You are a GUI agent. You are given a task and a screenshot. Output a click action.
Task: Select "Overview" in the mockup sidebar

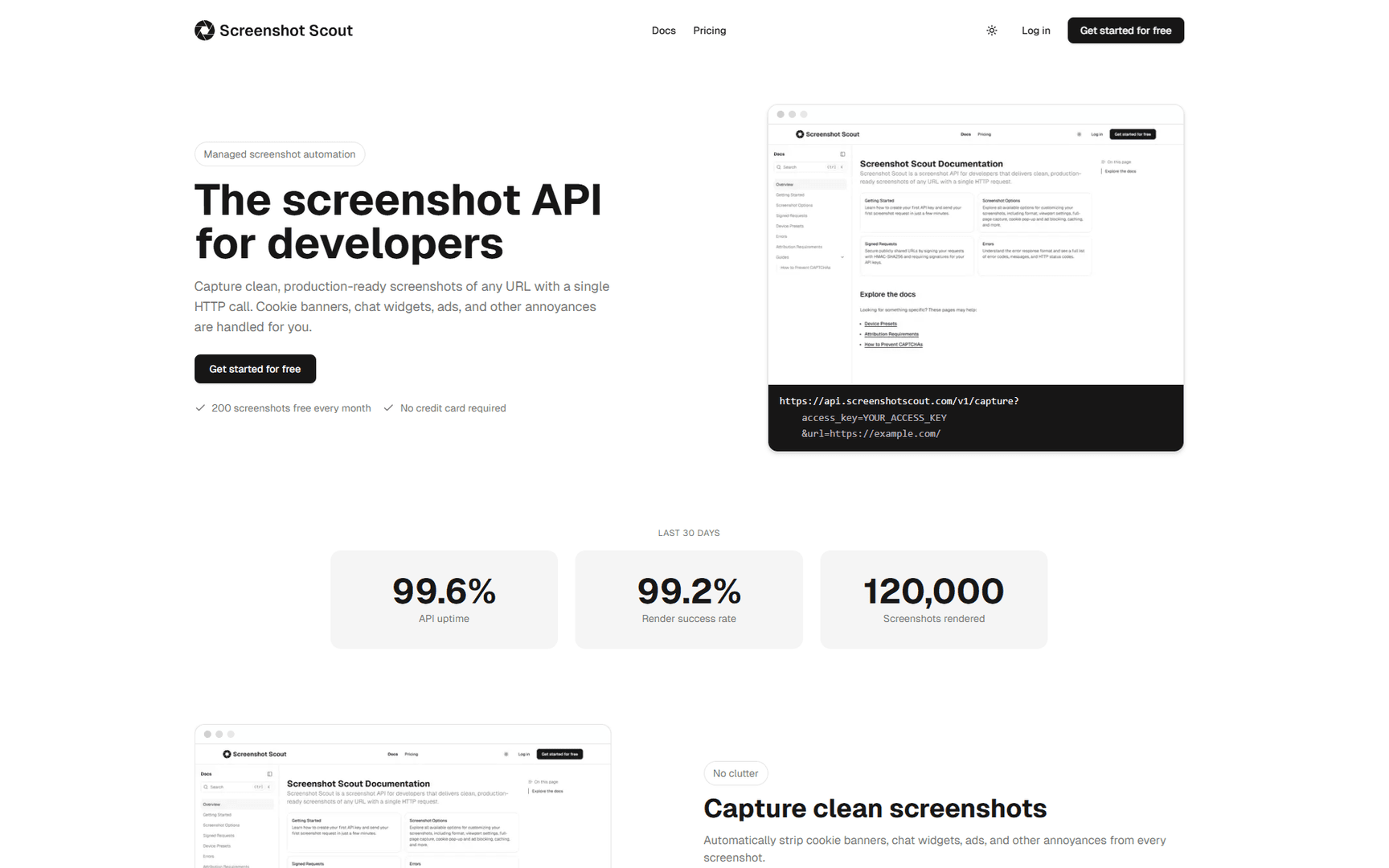[x=785, y=184]
